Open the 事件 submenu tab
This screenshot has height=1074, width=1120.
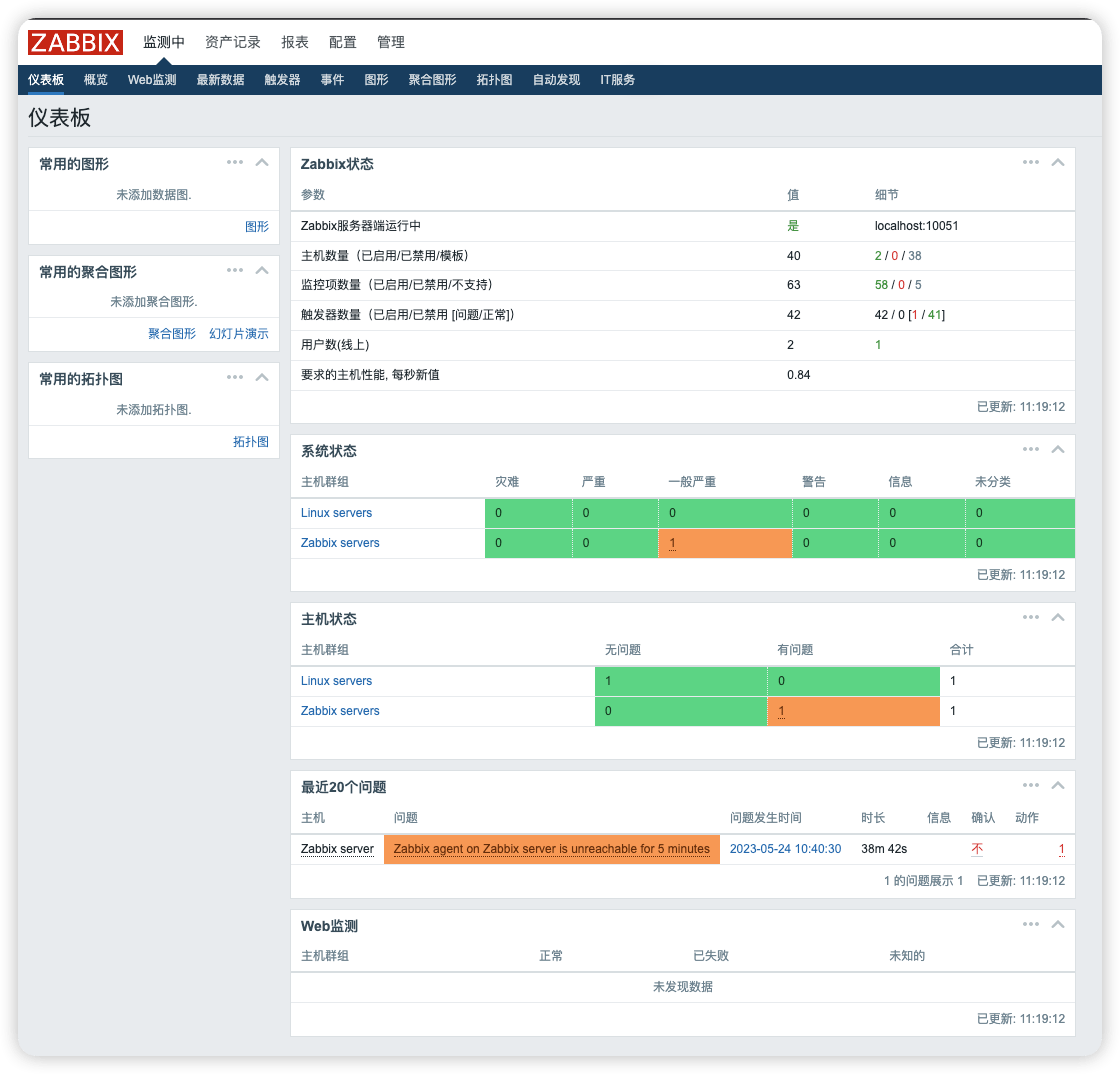[332, 80]
